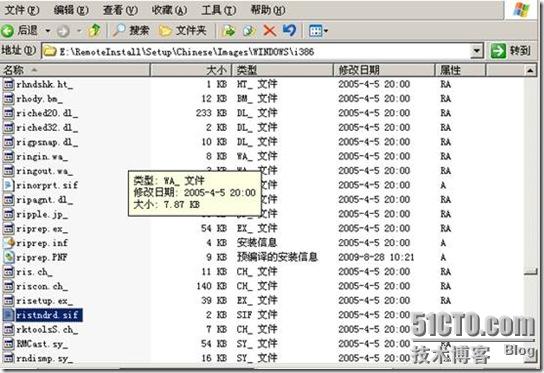This screenshot has width=544, height=373.
Task: Click the scrollbar up arrow
Action: click(530, 71)
